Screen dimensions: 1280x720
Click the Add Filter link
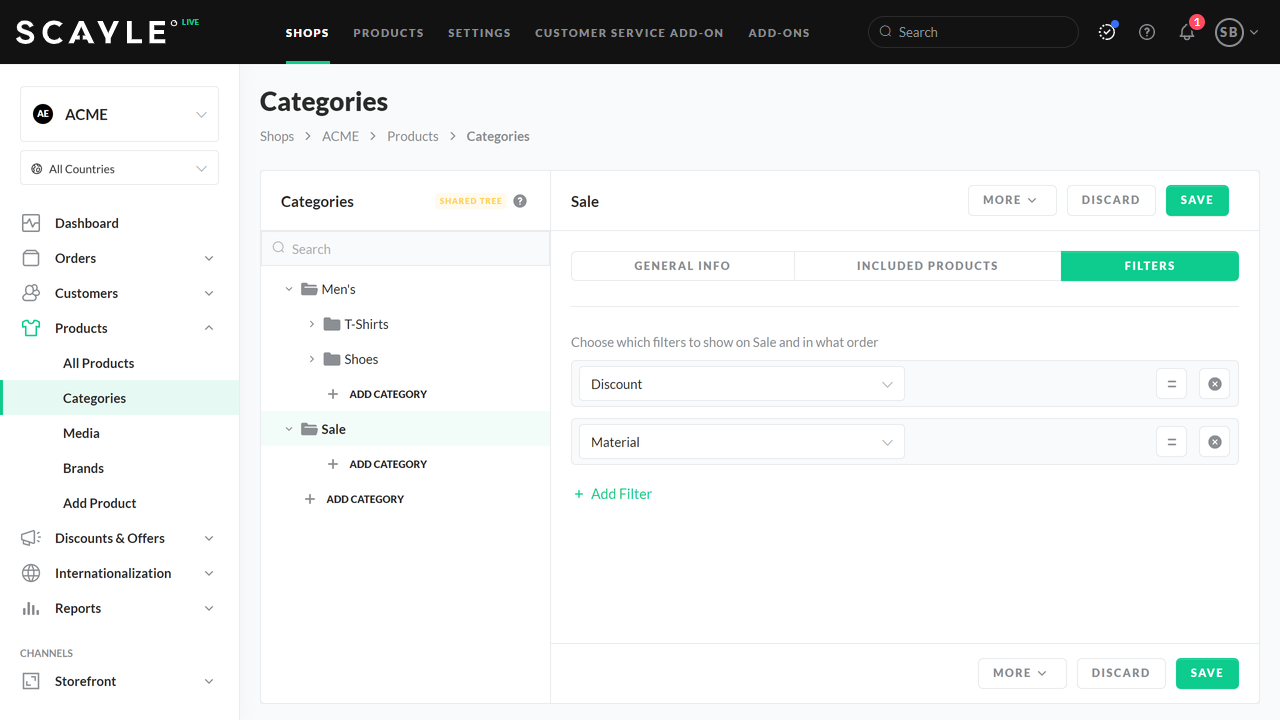click(x=613, y=494)
